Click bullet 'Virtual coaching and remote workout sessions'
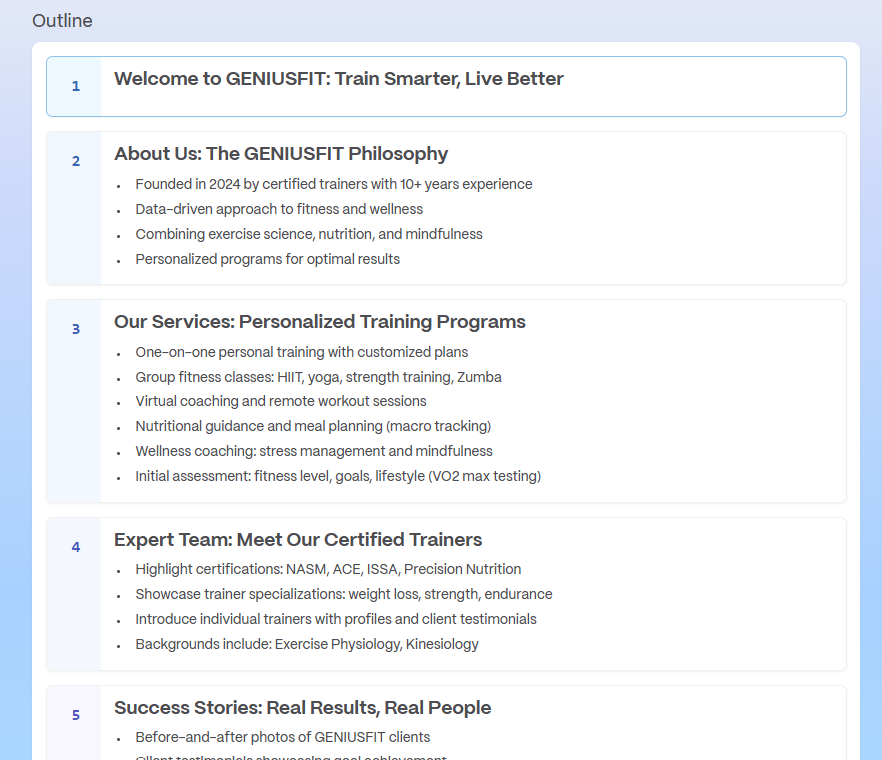This screenshot has height=760, width=882. point(281,401)
